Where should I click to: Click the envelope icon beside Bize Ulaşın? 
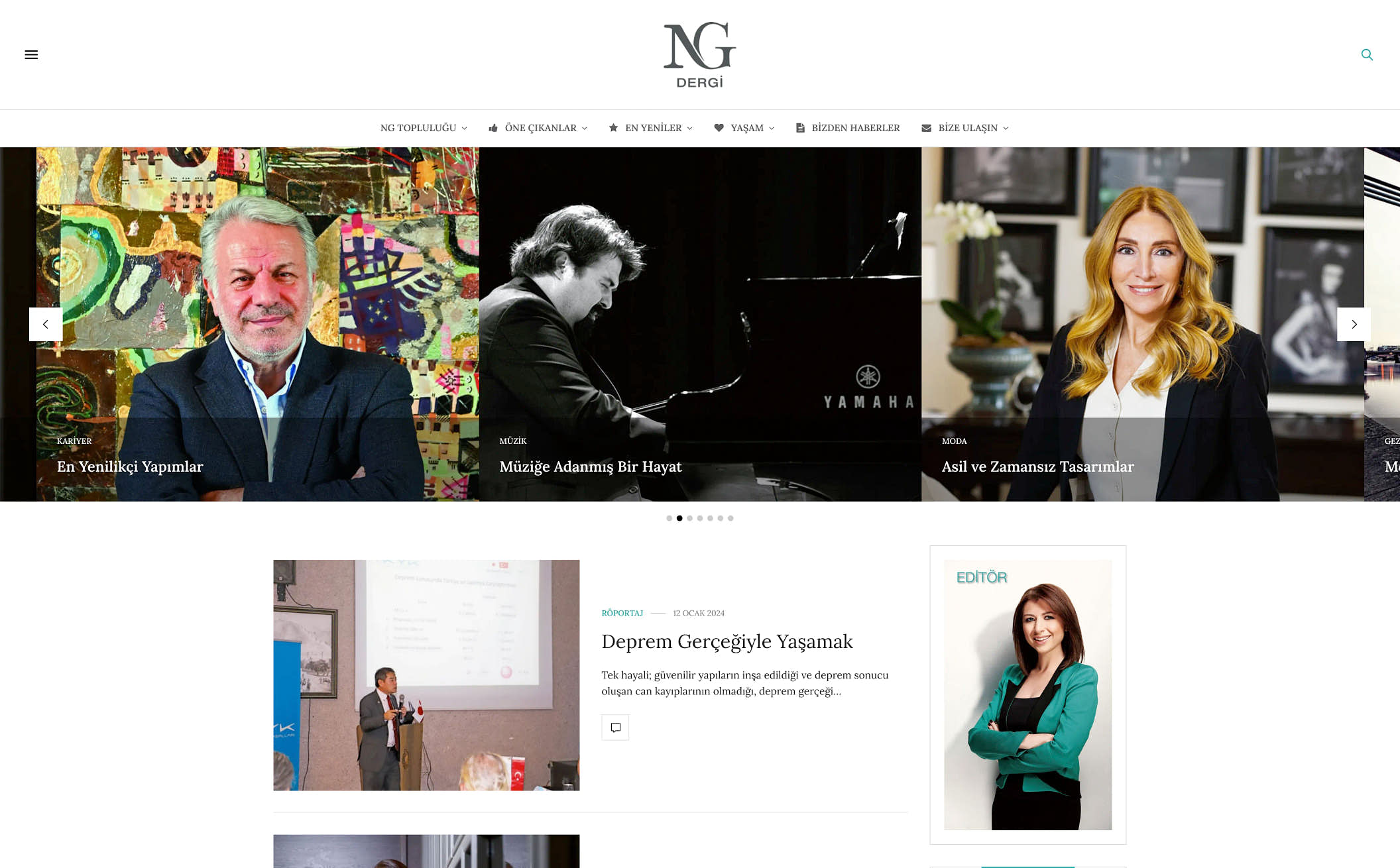(926, 128)
